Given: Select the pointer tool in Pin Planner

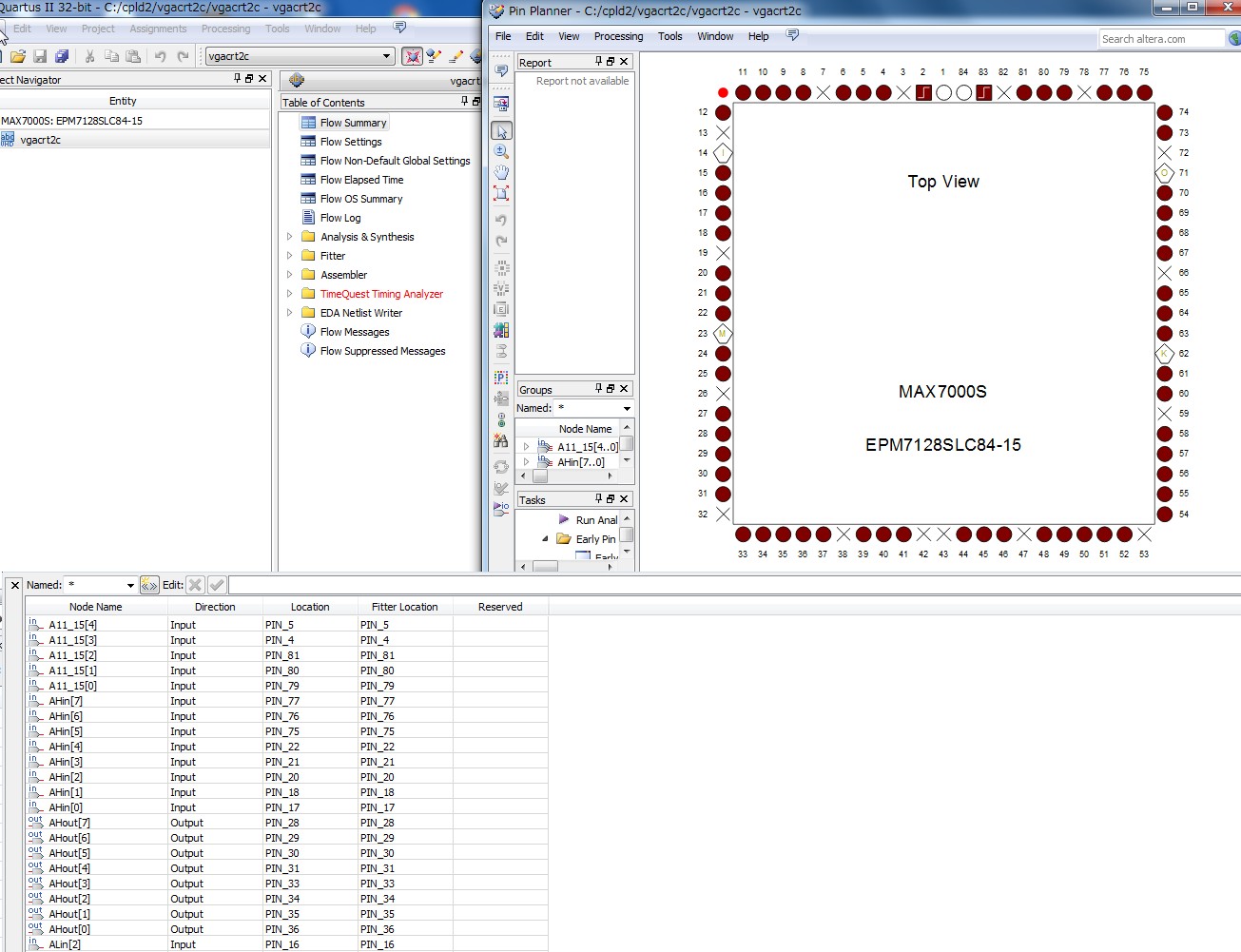Looking at the screenshot, I should pos(501,130).
